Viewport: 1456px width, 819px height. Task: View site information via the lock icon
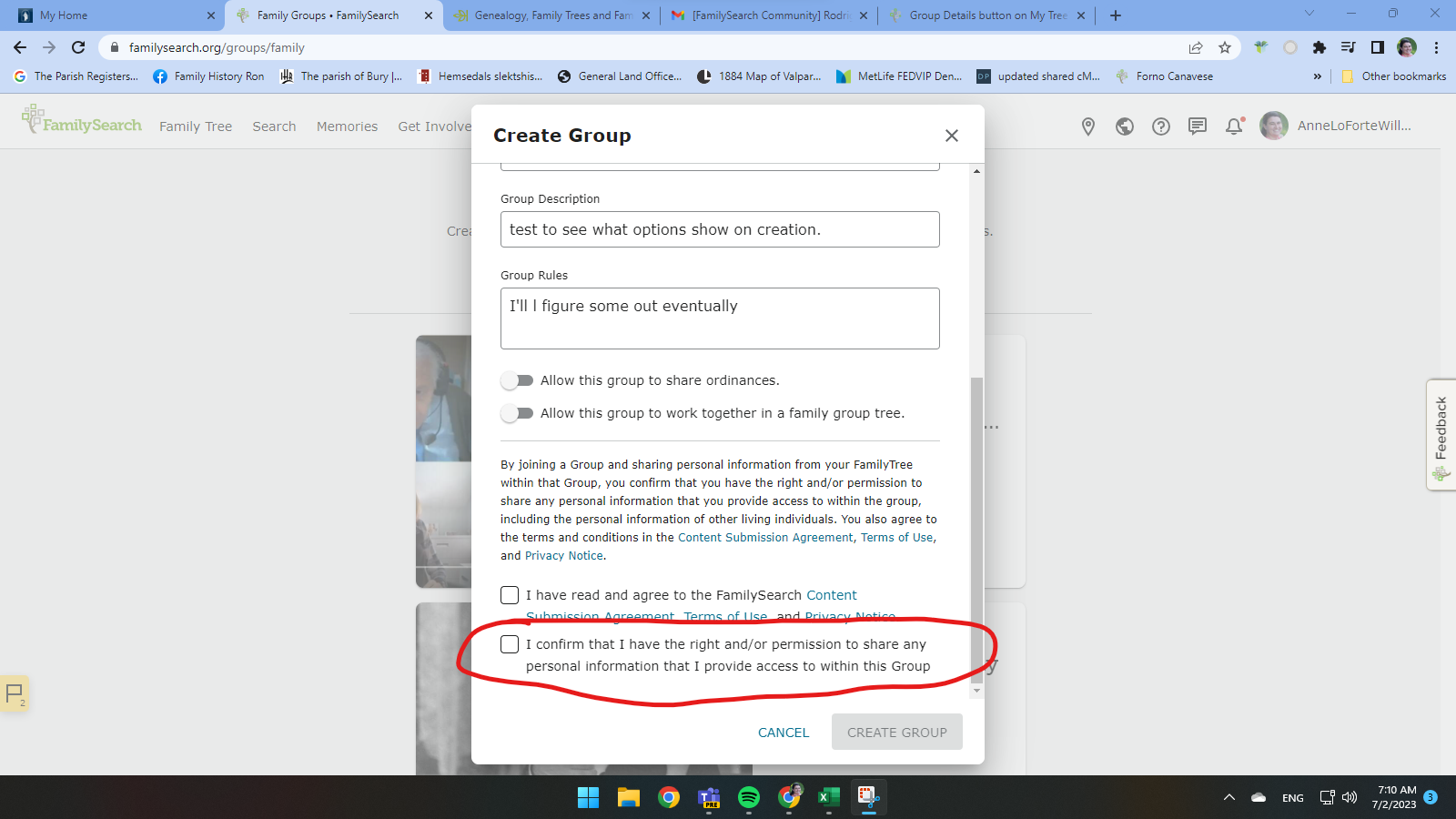[114, 47]
